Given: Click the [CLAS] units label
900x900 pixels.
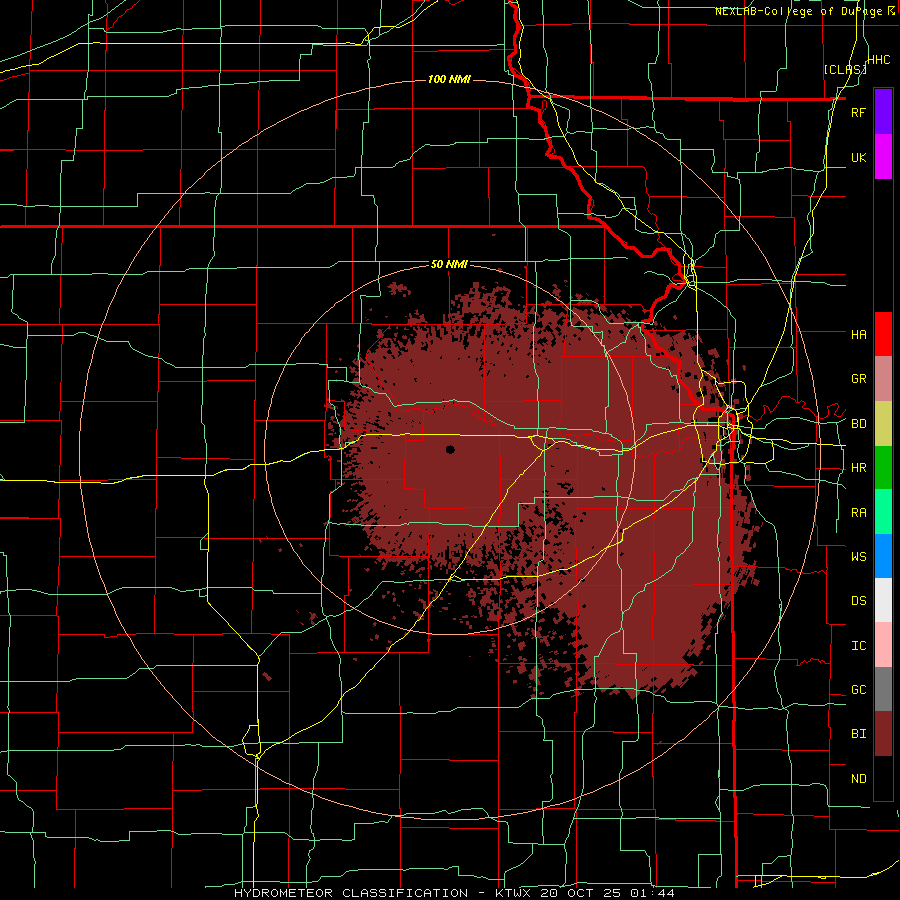Looking at the screenshot, I should (845, 70).
